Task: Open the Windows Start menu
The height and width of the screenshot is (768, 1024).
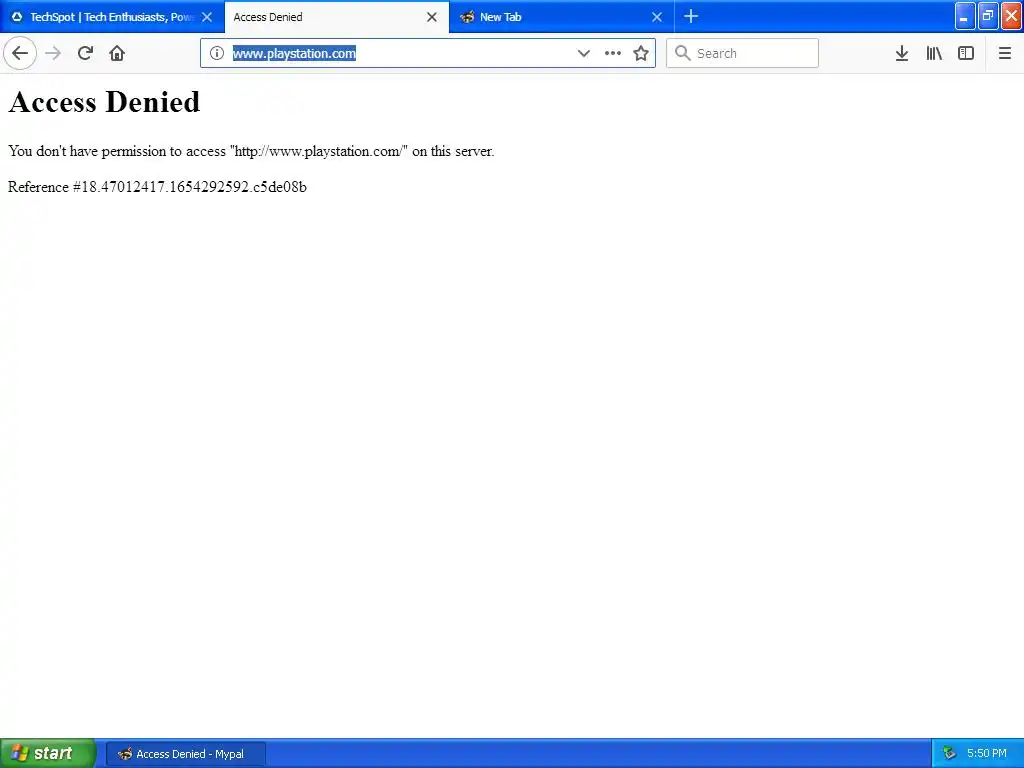Action: pyautogui.click(x=48, y=753)
